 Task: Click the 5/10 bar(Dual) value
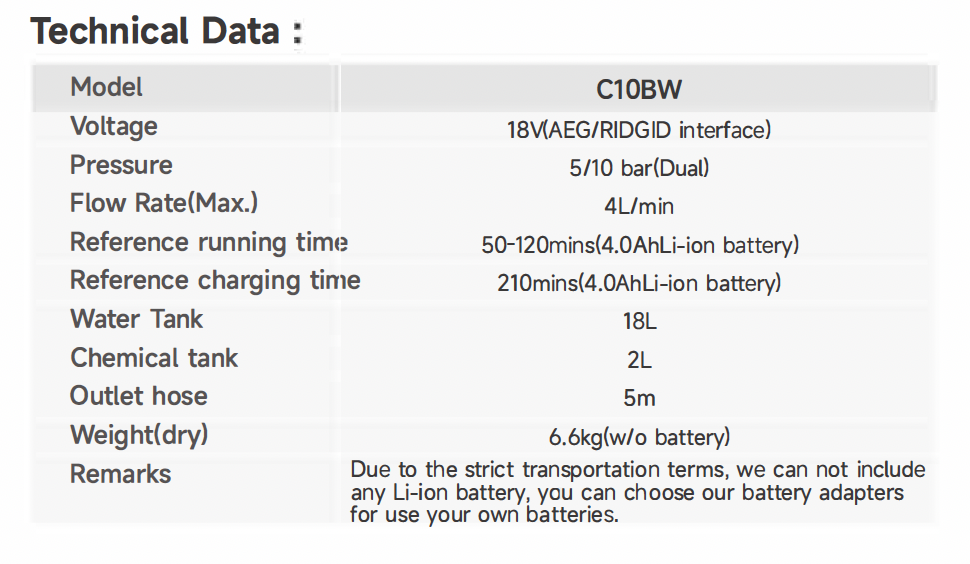[x=639, y=168]
